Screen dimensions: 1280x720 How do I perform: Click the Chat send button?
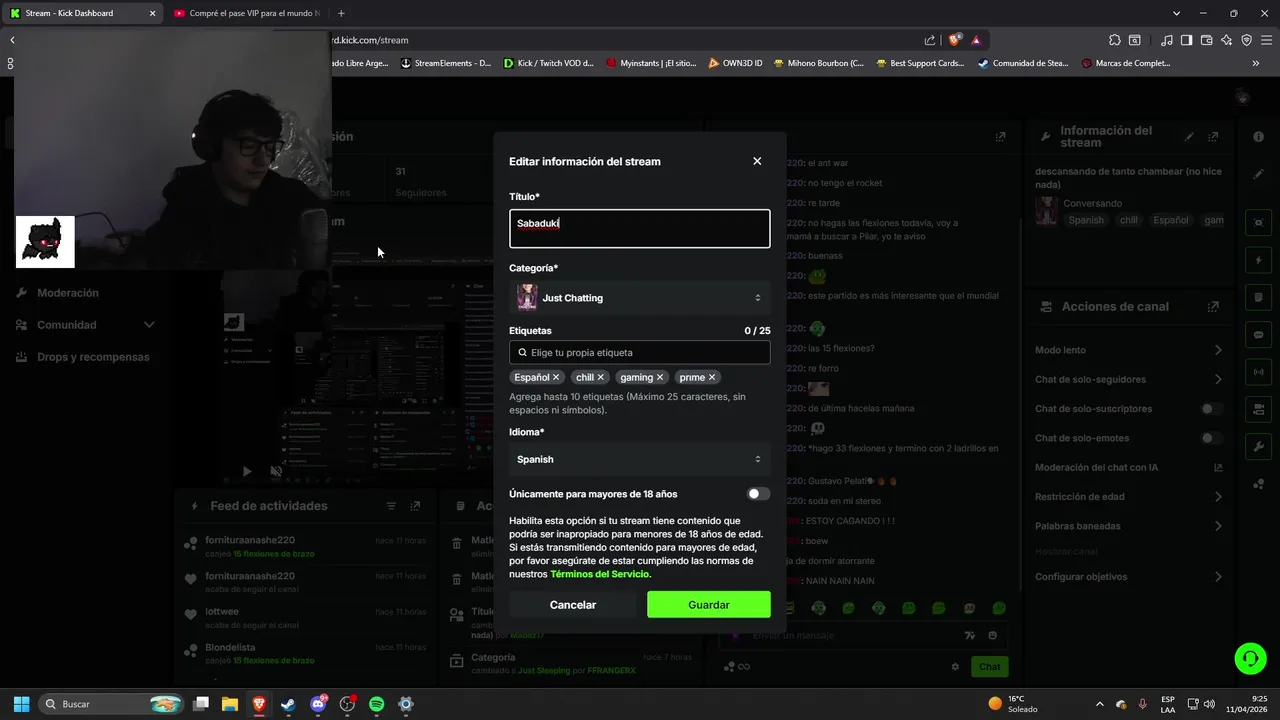point(989,666)
